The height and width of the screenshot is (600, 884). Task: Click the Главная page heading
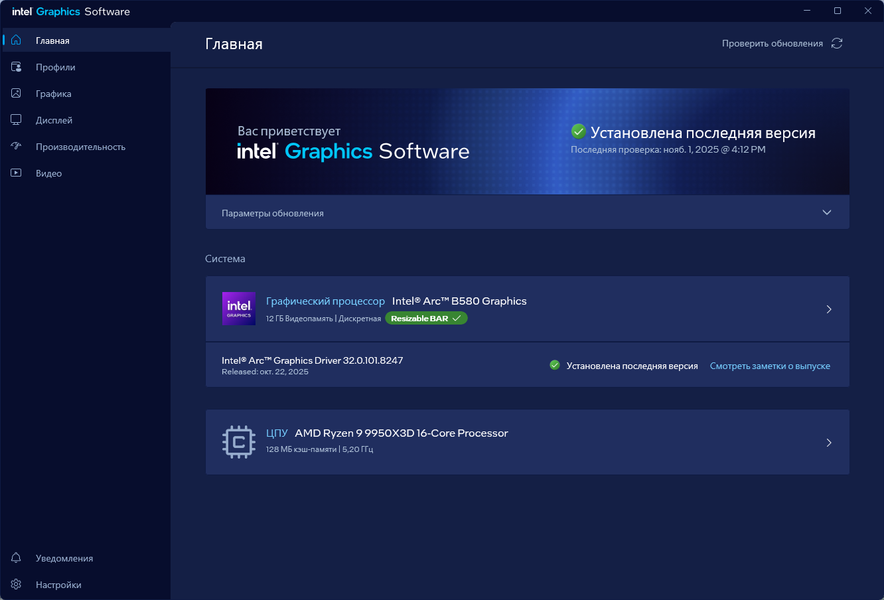click(x=234, y=44)
